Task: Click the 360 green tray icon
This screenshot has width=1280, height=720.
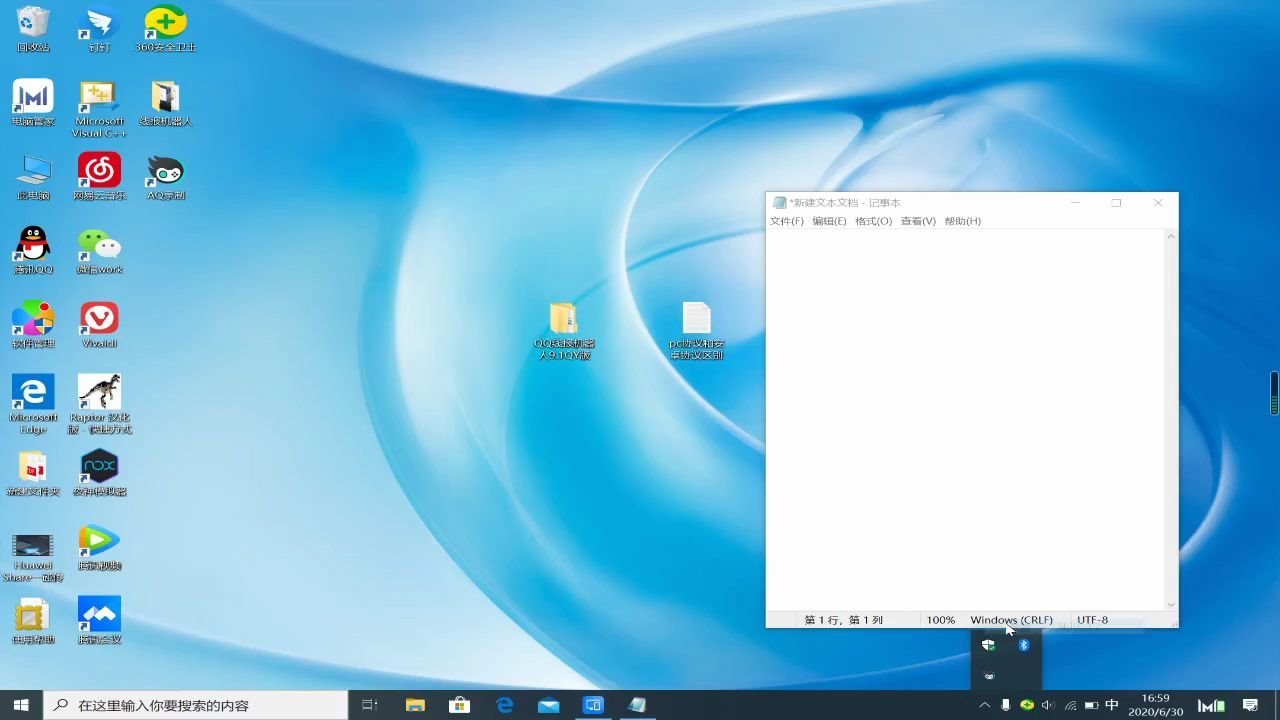Action: [x=1027, y=705]
